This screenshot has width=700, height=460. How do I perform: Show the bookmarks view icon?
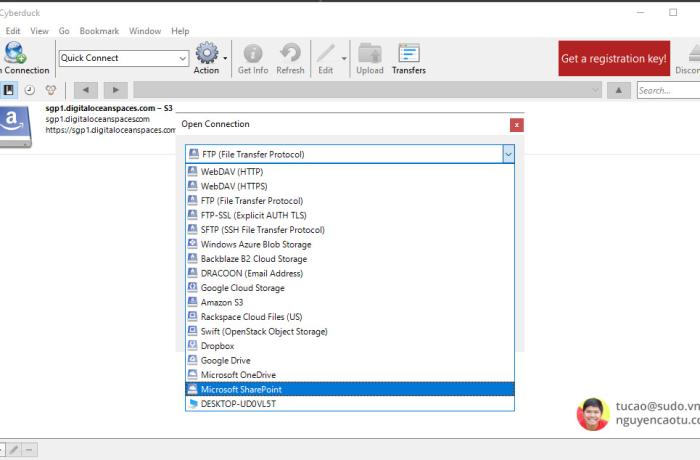8,90
